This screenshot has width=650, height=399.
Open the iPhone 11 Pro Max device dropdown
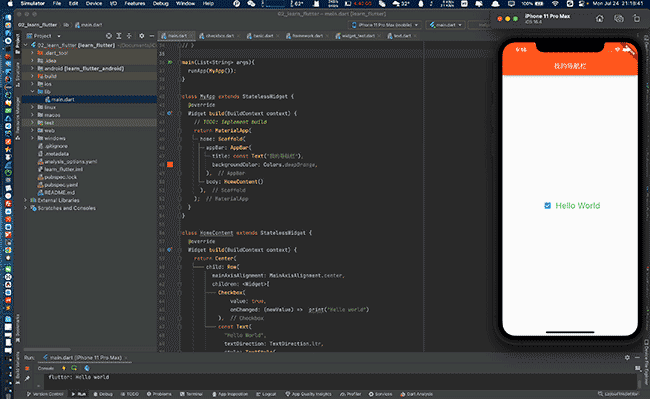pos(385,25)
